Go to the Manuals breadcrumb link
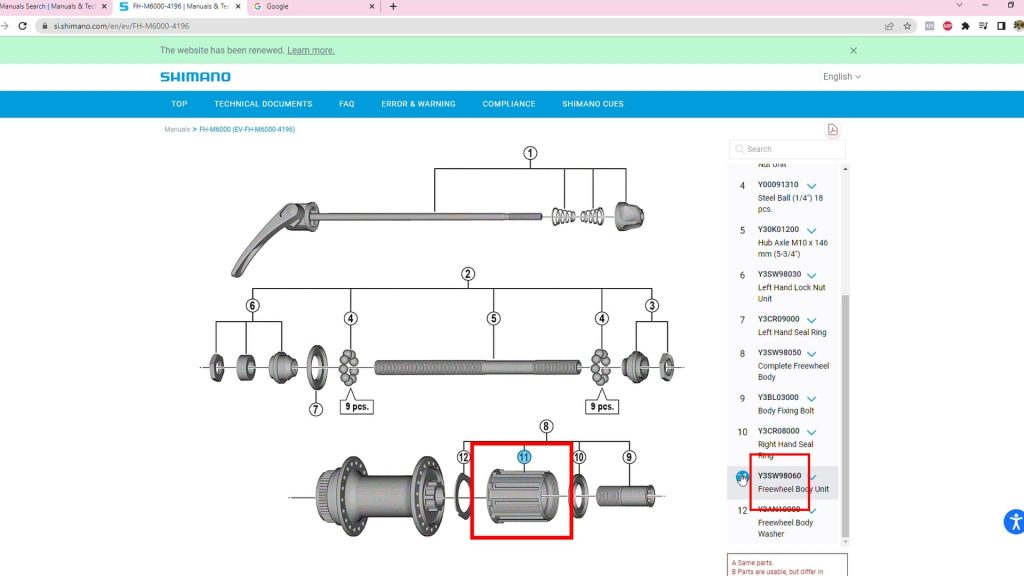Screen dimensions: 1024x576 (177, 129)
